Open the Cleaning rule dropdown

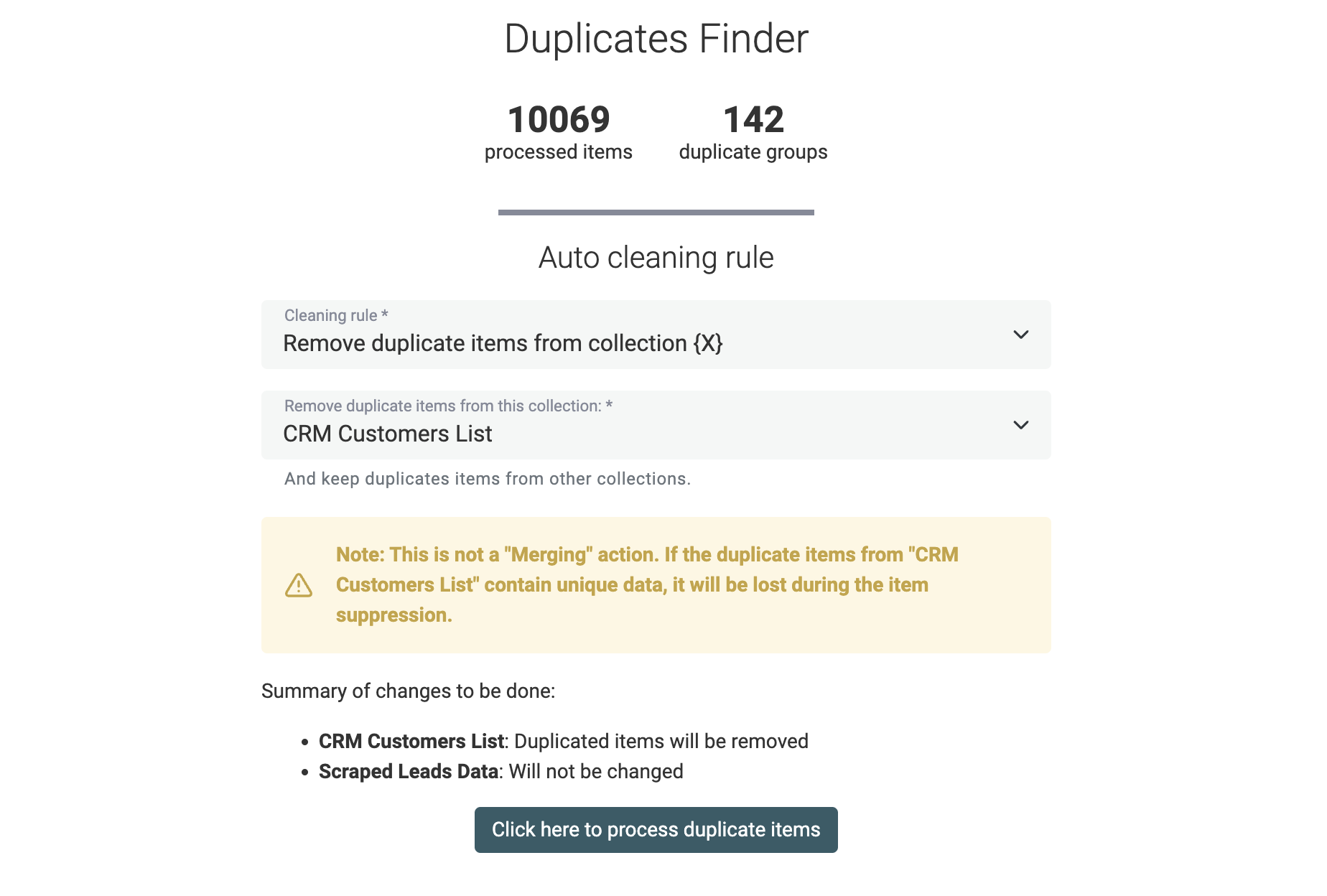pyautogui.click(x=646, y=335)
